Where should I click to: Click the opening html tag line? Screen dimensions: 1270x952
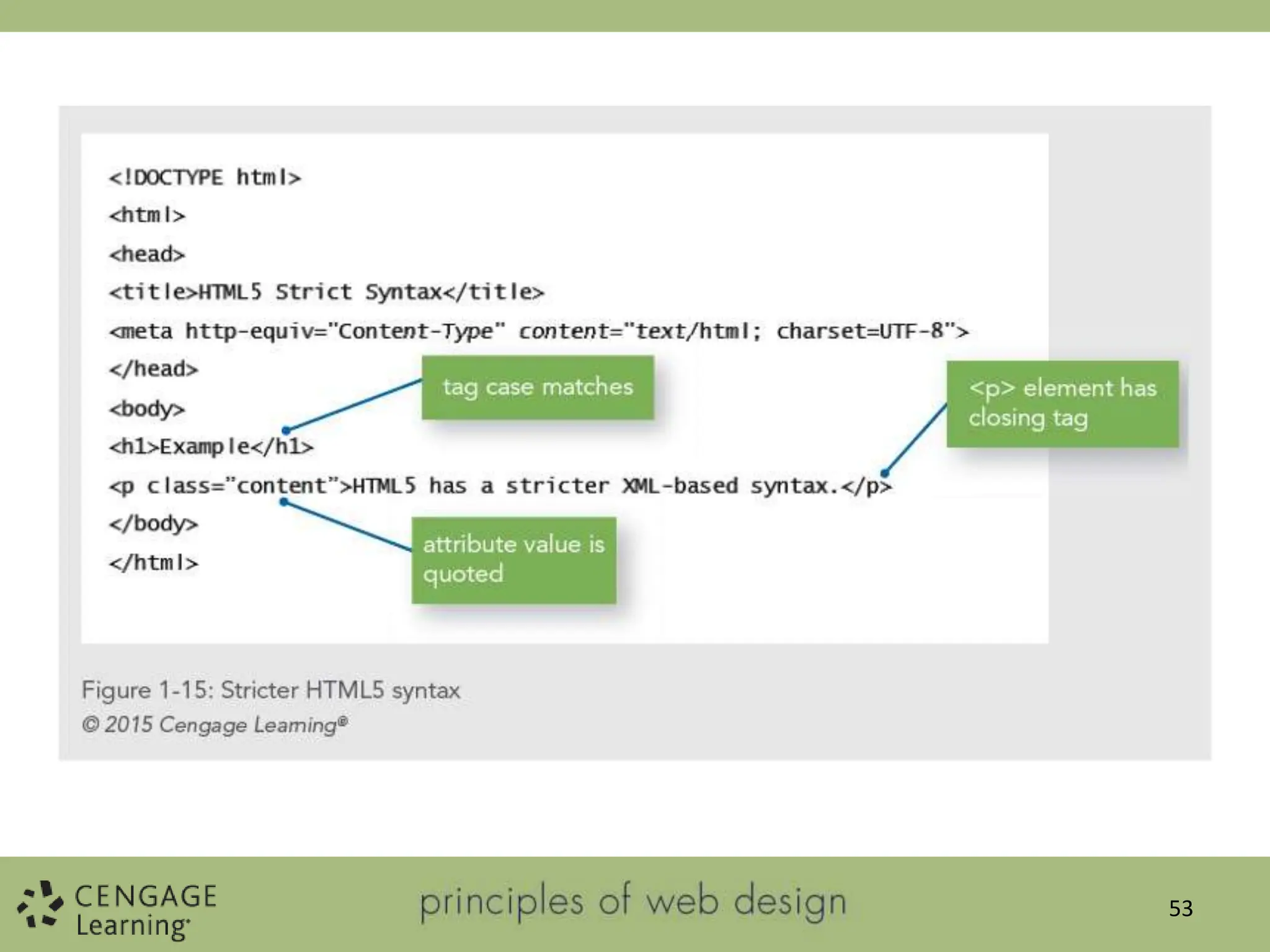[x=147, y=216]
